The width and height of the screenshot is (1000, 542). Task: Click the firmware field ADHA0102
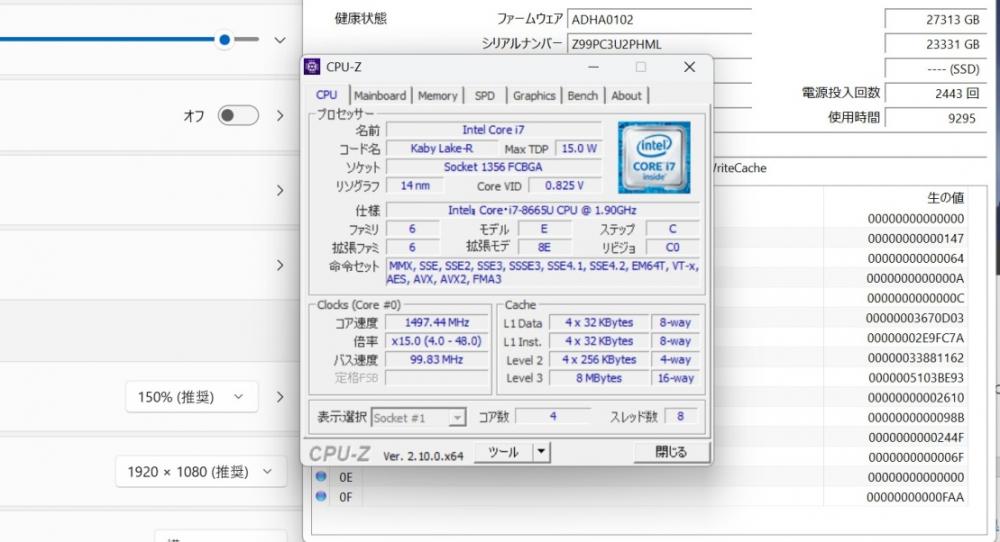(659, 19)
